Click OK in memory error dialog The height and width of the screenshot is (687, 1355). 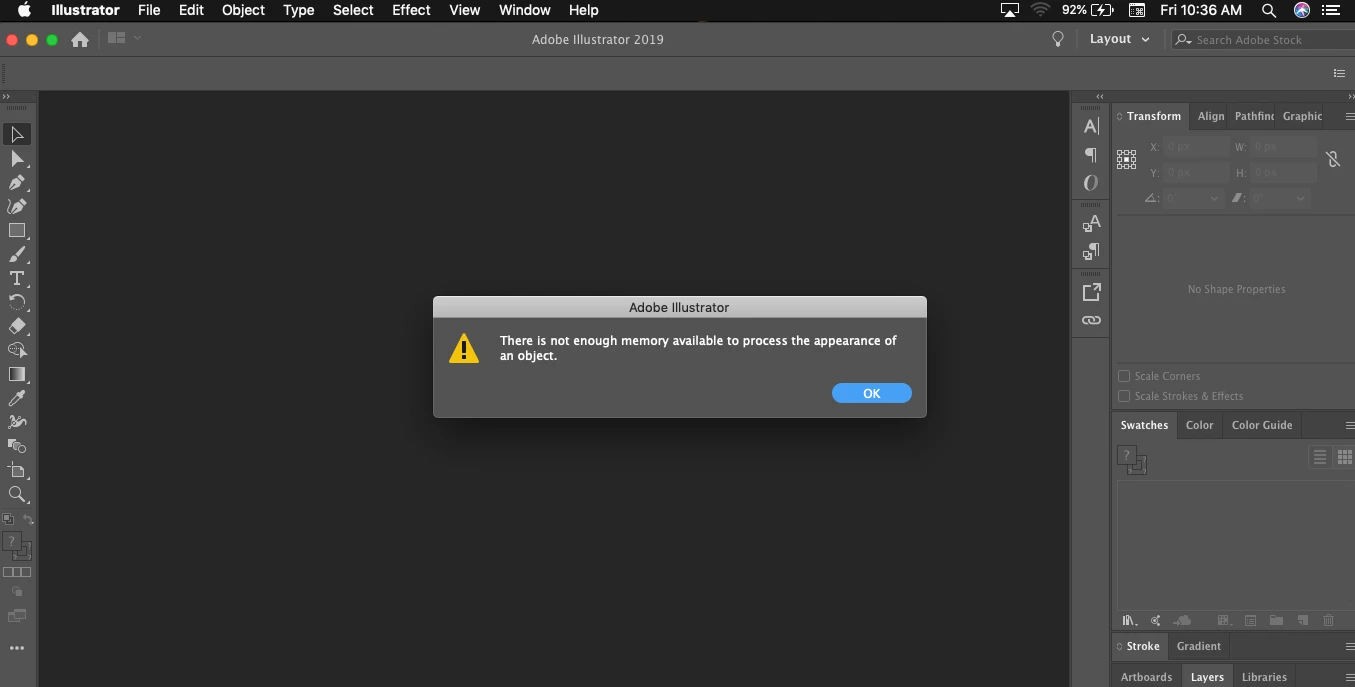point(872,393)
